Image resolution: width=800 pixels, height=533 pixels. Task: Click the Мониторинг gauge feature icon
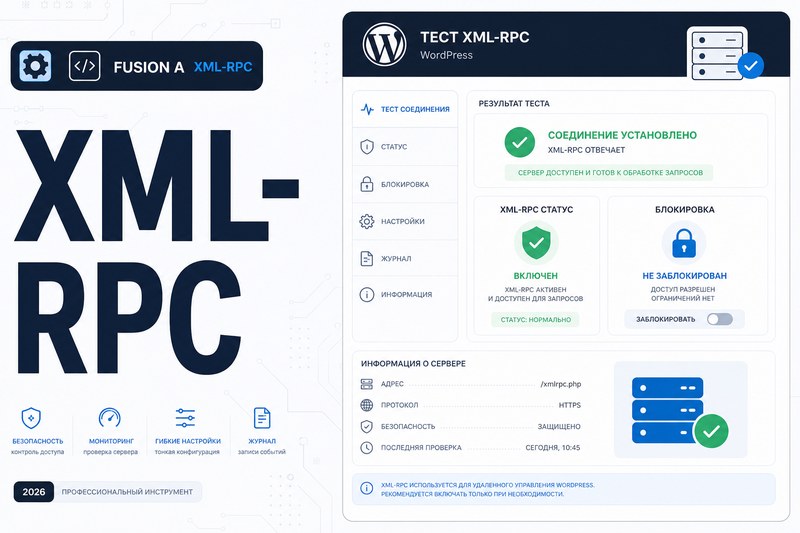pos(110,418)
